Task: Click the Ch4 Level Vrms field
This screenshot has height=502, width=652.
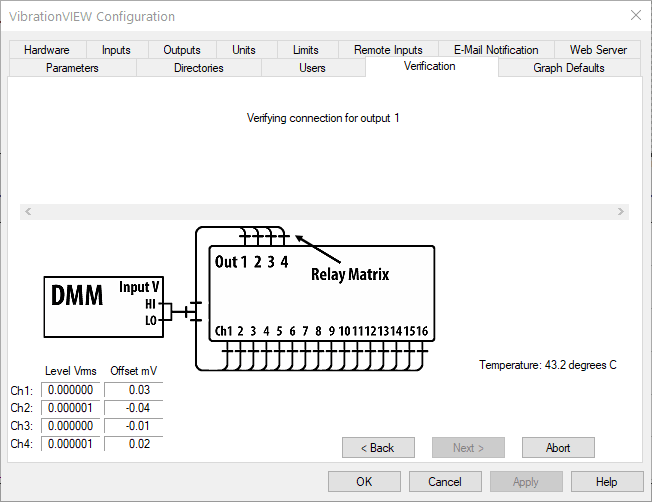Action: (x=71, y=444)
